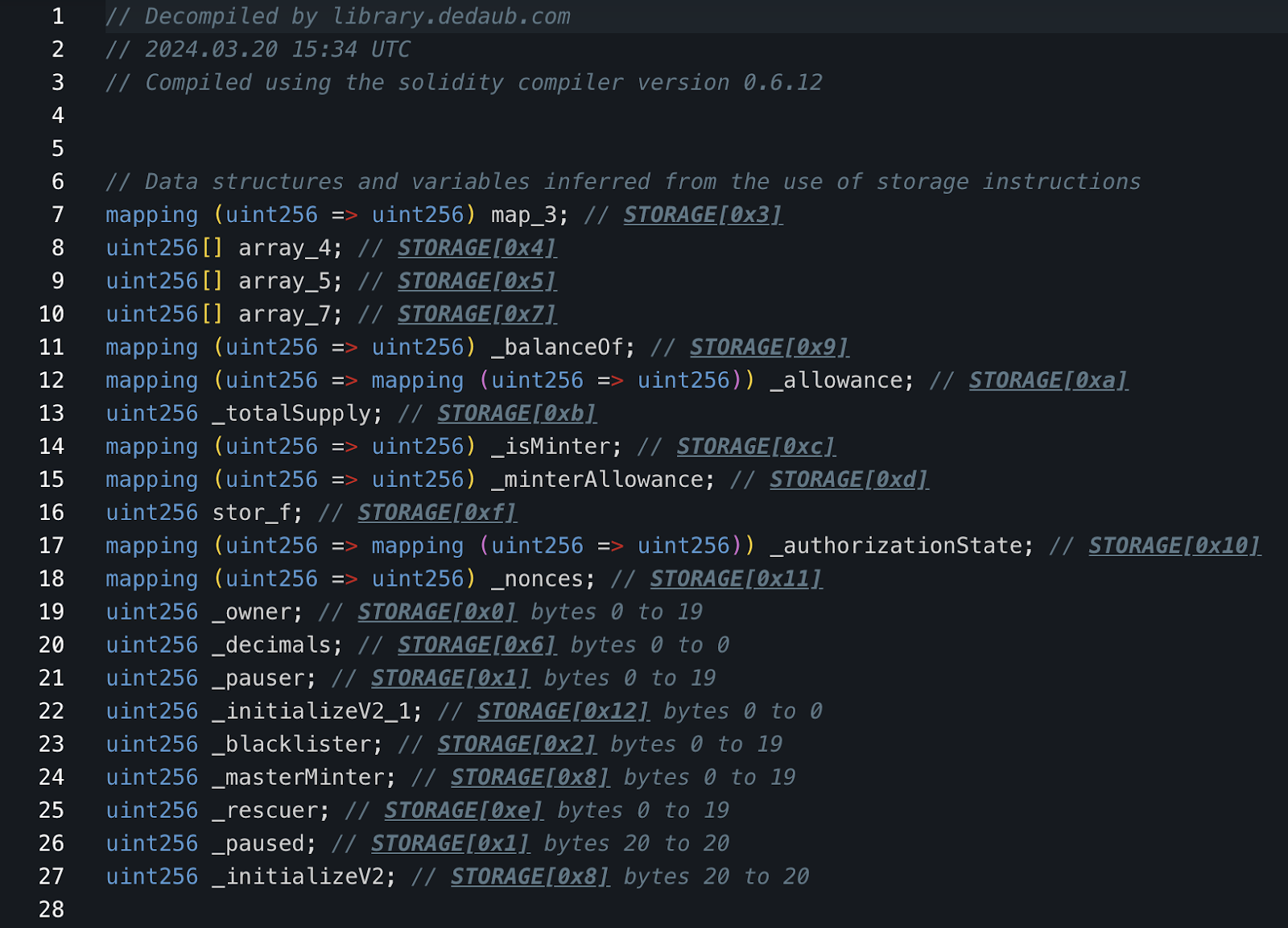
Task: Click the STORAGE[0x4] link for array_4
Action: pyautogui.click(x=477, y=248)
